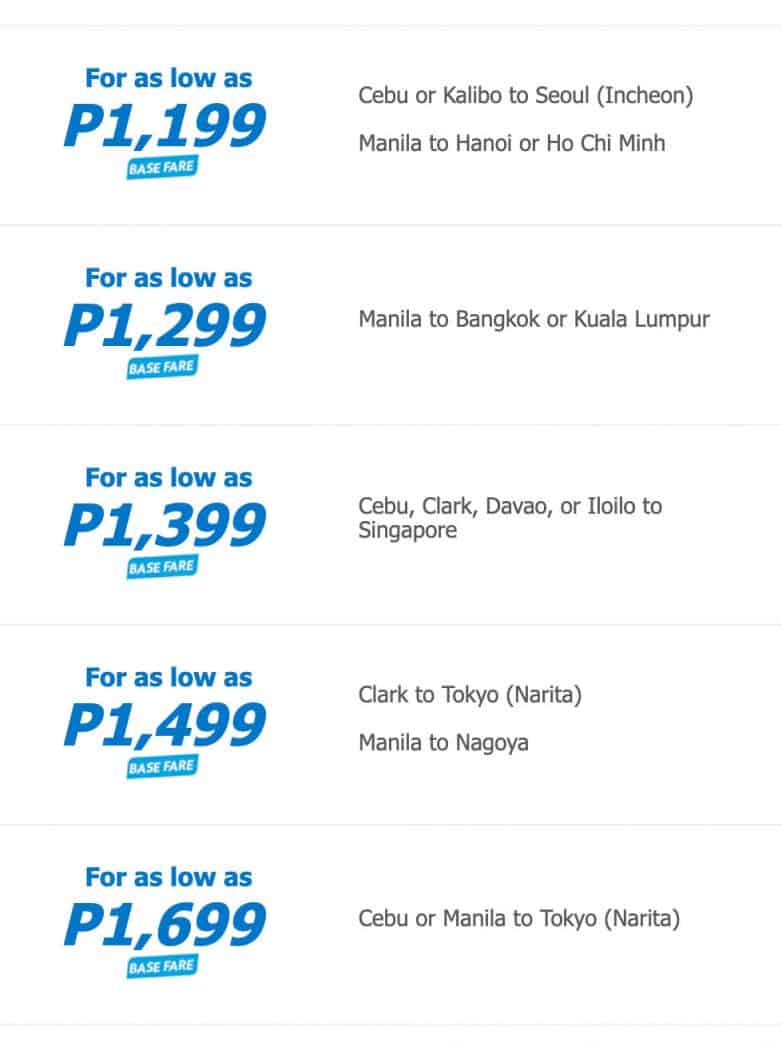
Task: Click the P1,299 fare amount
Action: click(x=165, y=326)
